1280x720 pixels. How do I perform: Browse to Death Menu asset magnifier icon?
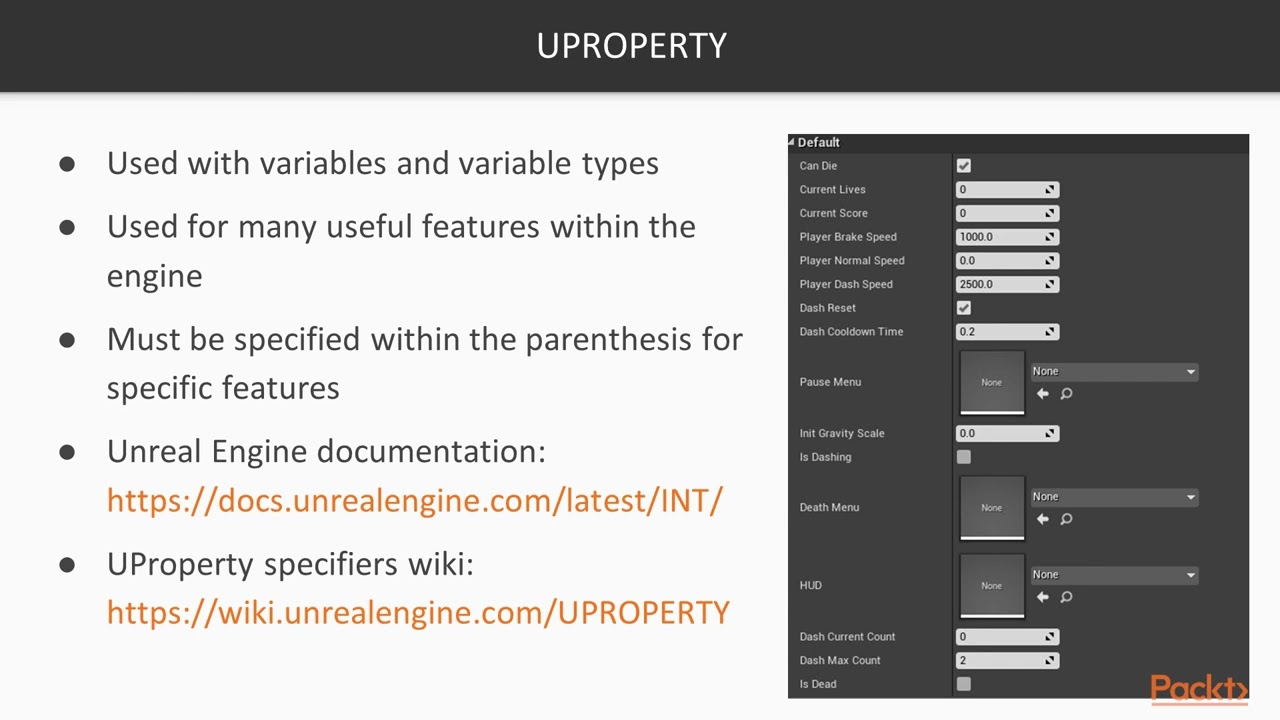point(1066,519)
